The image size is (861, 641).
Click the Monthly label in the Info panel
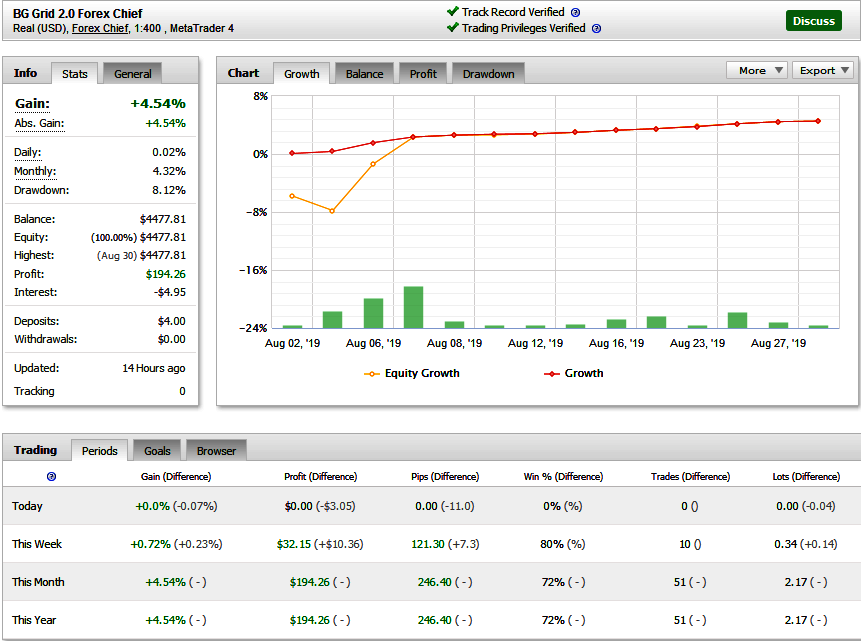[35, 171]
